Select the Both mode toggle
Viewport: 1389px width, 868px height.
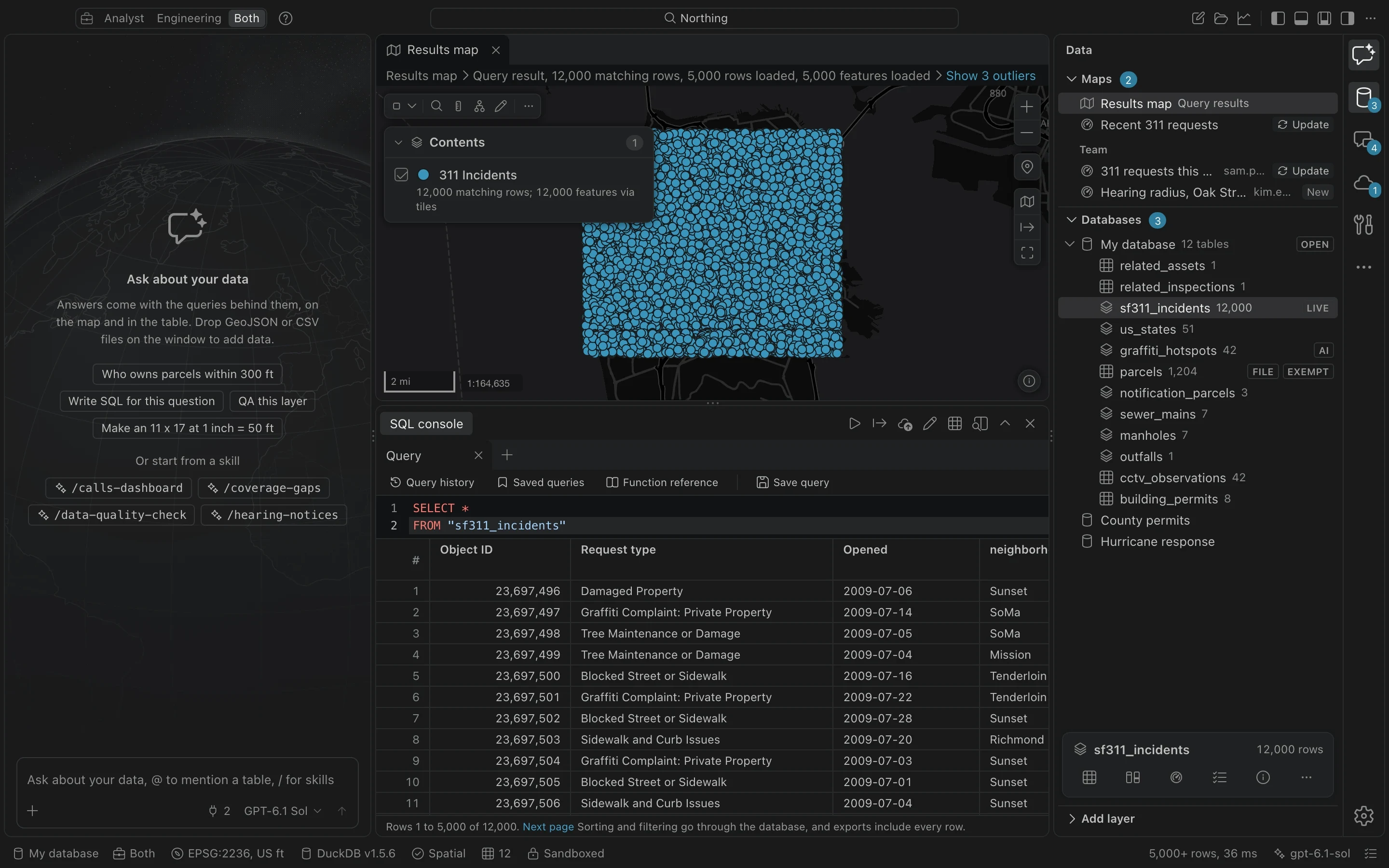pos(247,18)
